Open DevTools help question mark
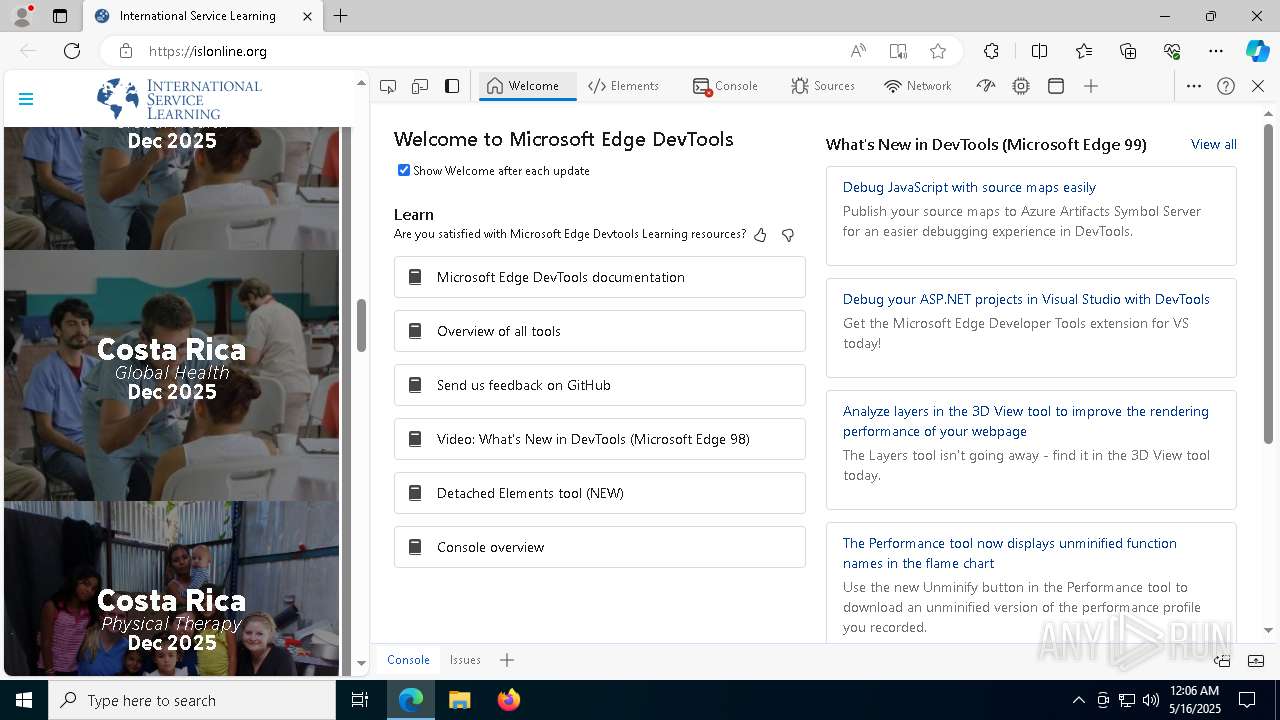Image resolution: width=1280 pixels, height=720 pixels. (x=1226, y=86)
